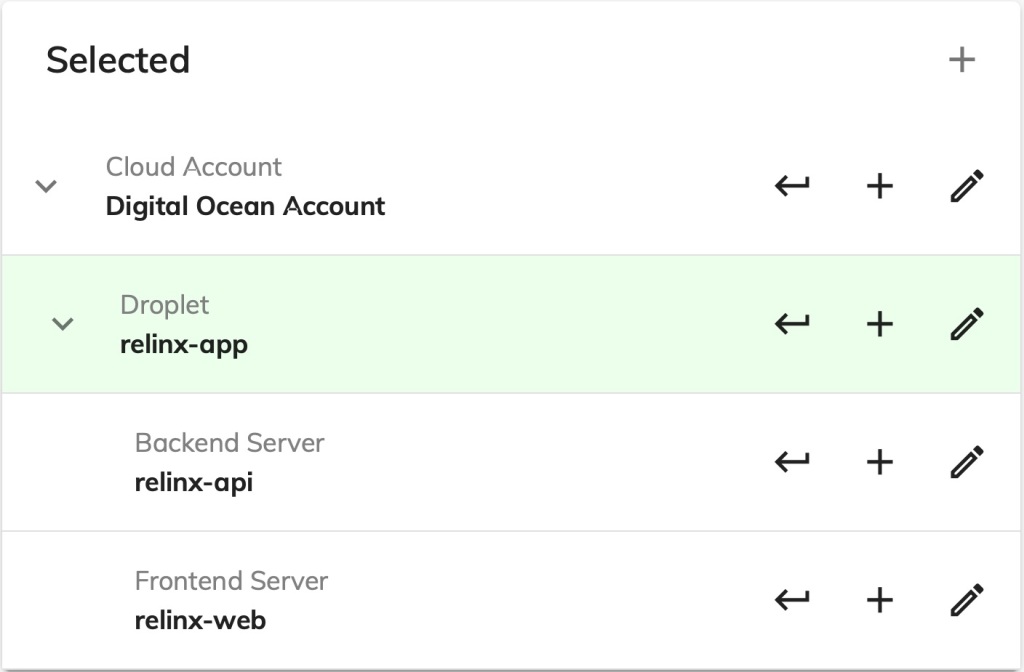
Task: Select the relinx-app Droplet item
Action: point(511,324)
